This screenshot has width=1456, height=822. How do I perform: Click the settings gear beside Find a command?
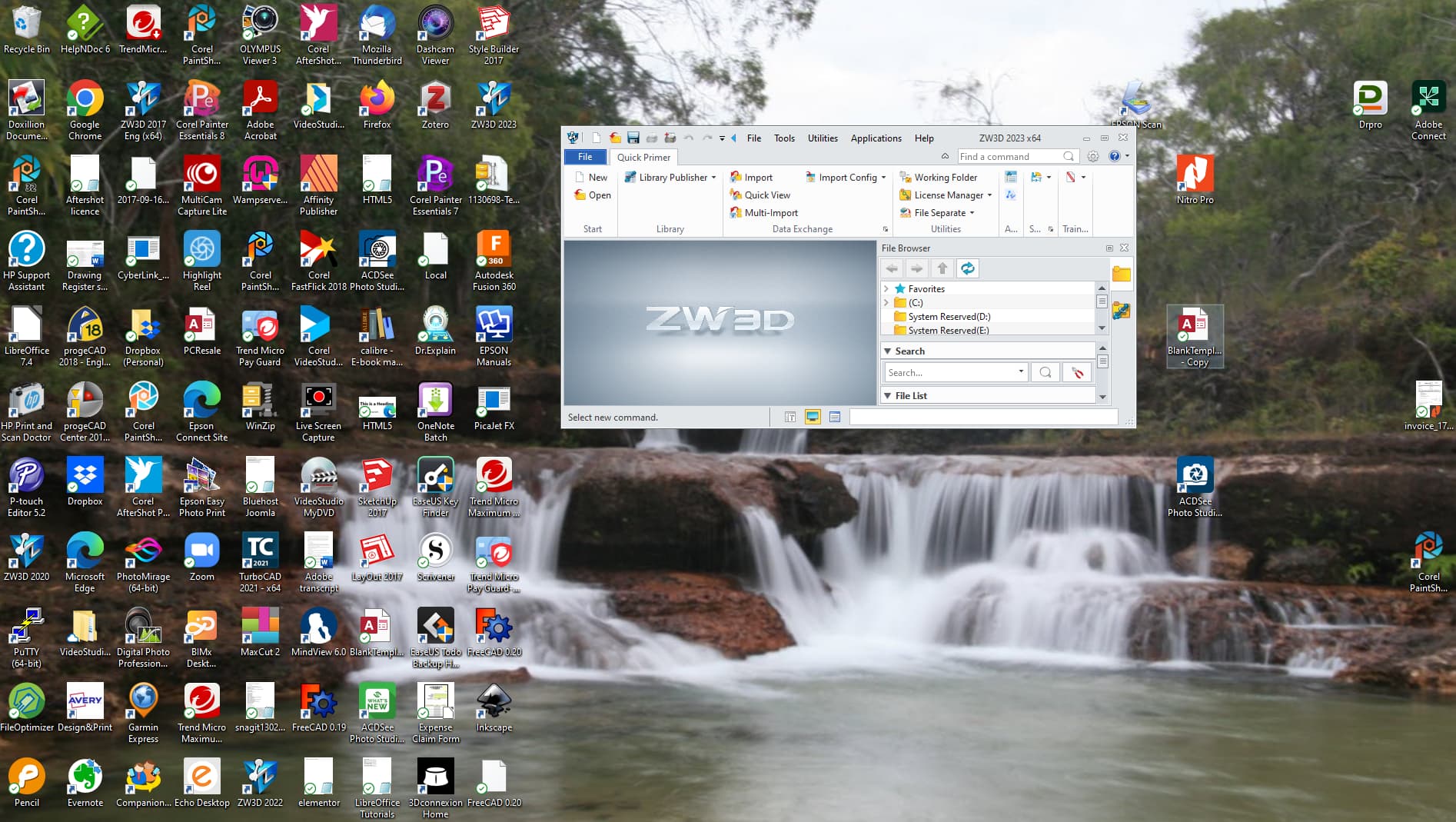click(x=1092, y=156)
